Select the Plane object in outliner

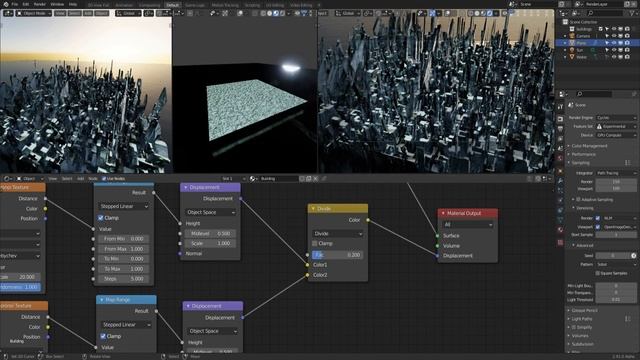(x=581, y=43)
